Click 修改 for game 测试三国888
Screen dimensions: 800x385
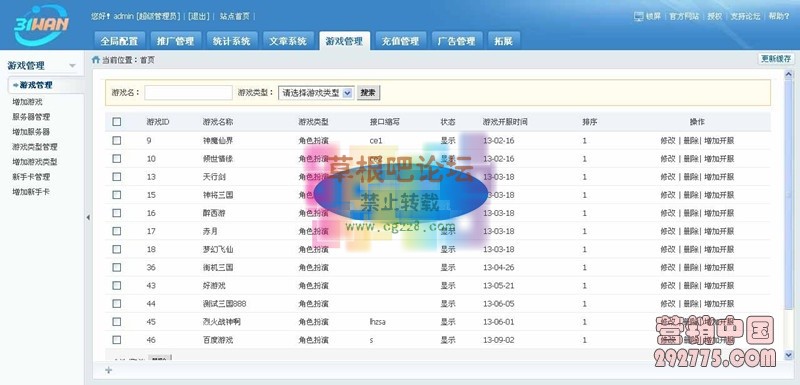click(x=668, y=303)
